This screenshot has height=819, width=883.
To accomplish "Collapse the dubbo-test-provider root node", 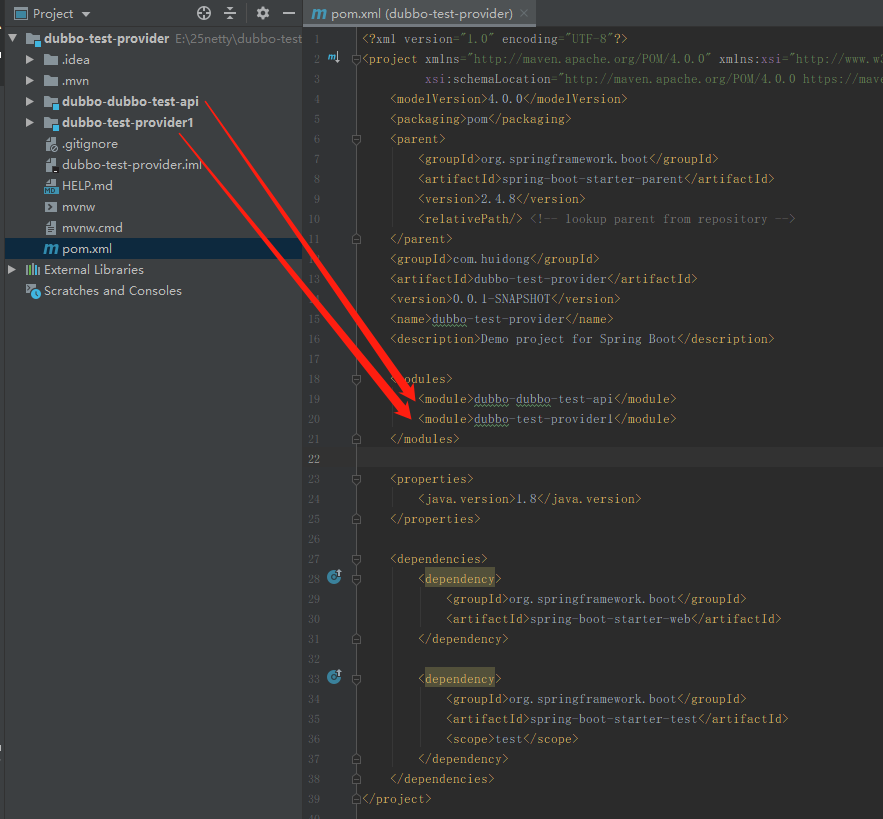I will pyautogui.click(x=13, y=38).
